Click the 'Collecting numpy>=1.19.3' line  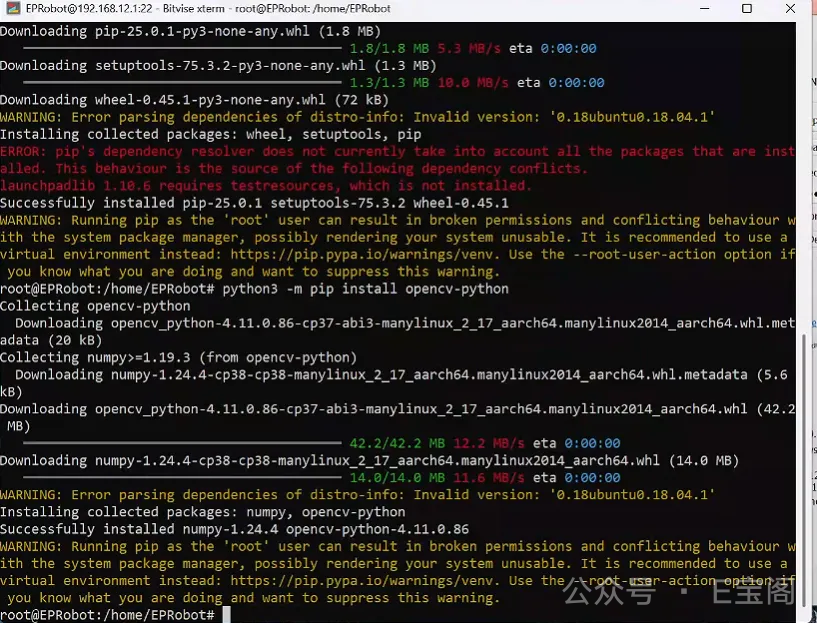pos(178,357)
